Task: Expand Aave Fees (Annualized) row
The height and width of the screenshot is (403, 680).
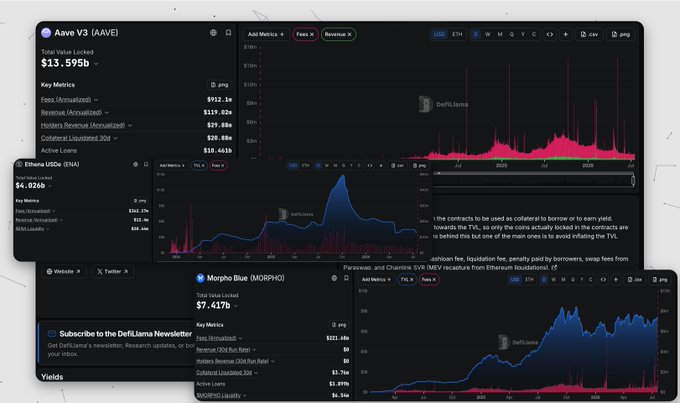Action: [96, 100]
